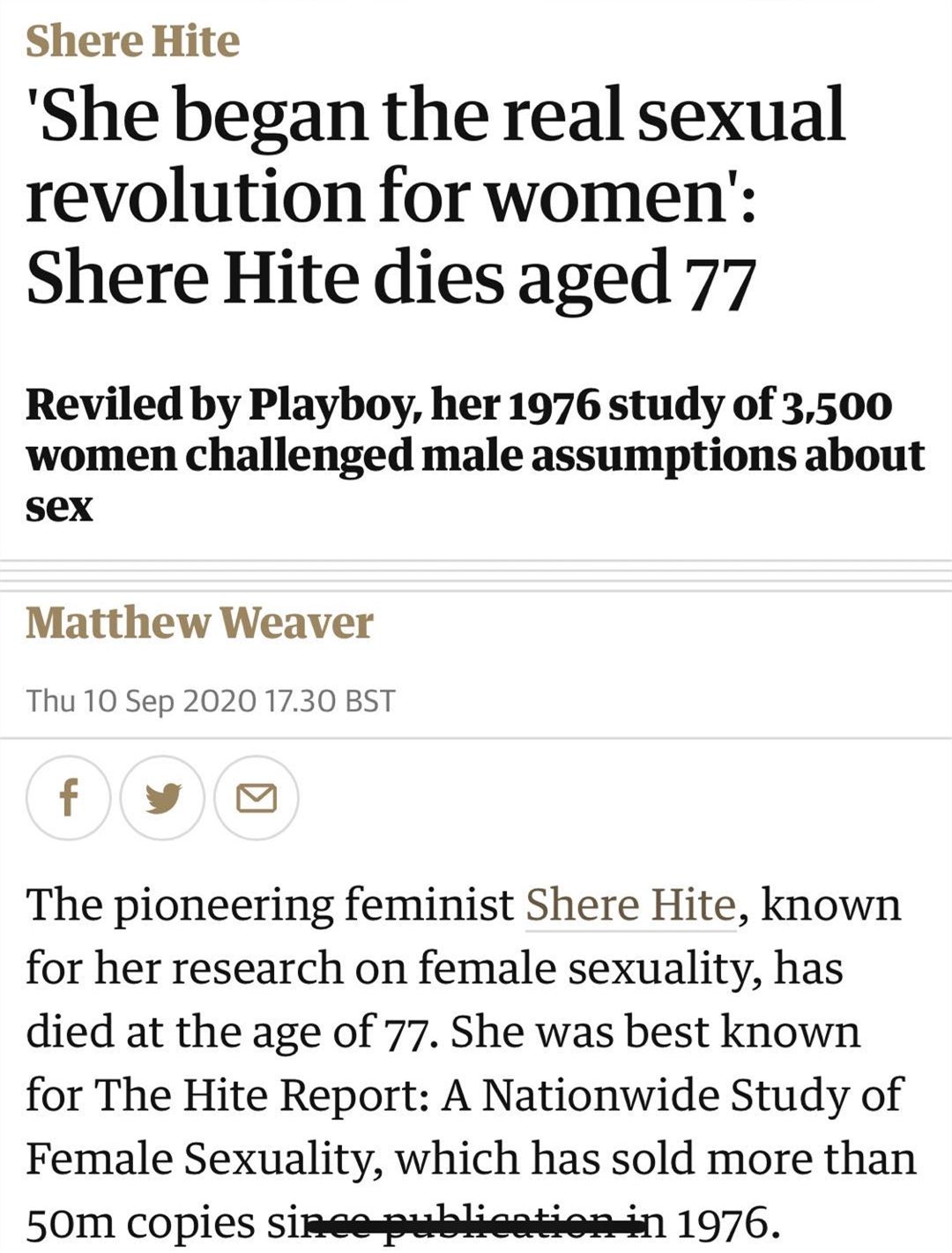This screenshot has width=952, height=1253.
Task: Click '3,500' in the bold standfirst
Action: pos(837,406)
